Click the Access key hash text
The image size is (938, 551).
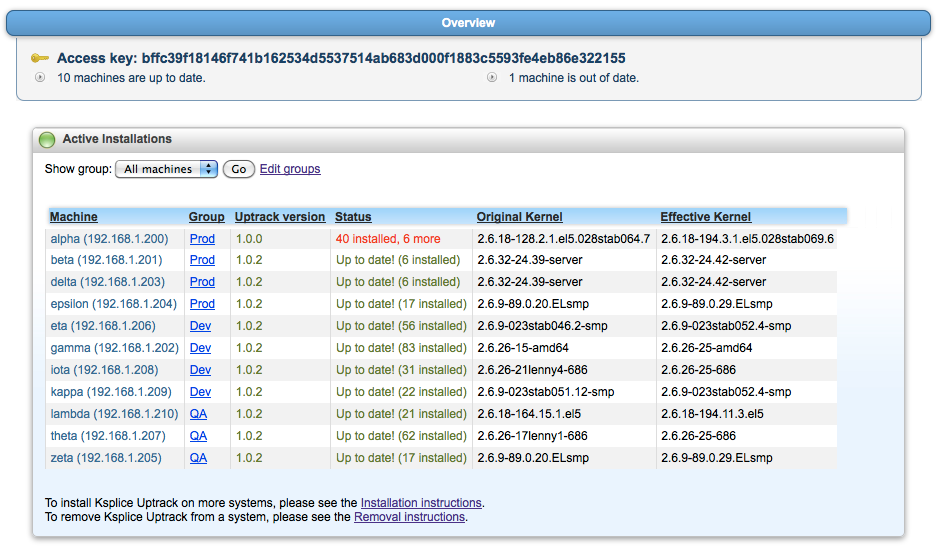tap(383, 58)
